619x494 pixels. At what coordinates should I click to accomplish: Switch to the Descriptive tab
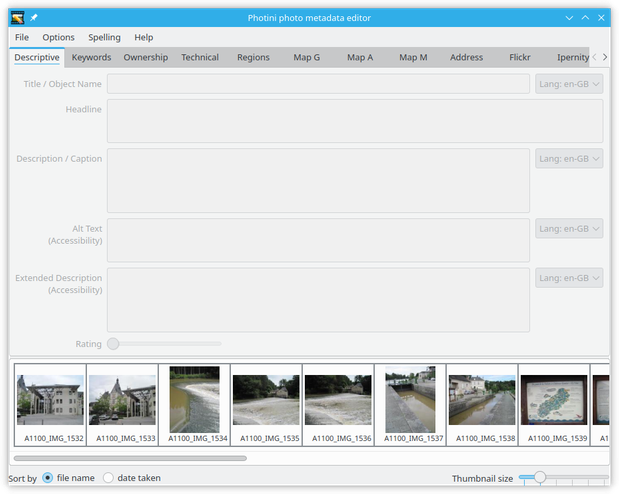[x=37, y=57]
